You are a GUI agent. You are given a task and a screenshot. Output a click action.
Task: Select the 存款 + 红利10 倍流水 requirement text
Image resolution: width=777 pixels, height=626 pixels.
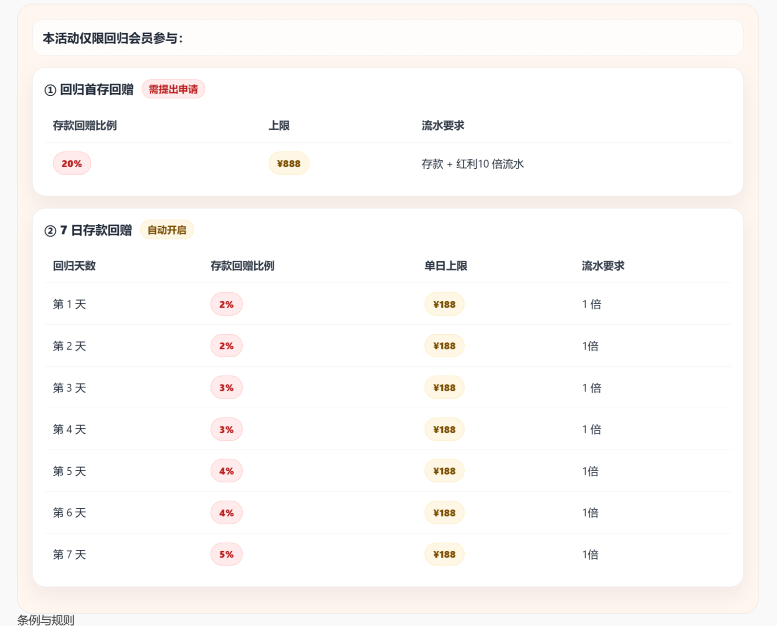click(473, 164)
